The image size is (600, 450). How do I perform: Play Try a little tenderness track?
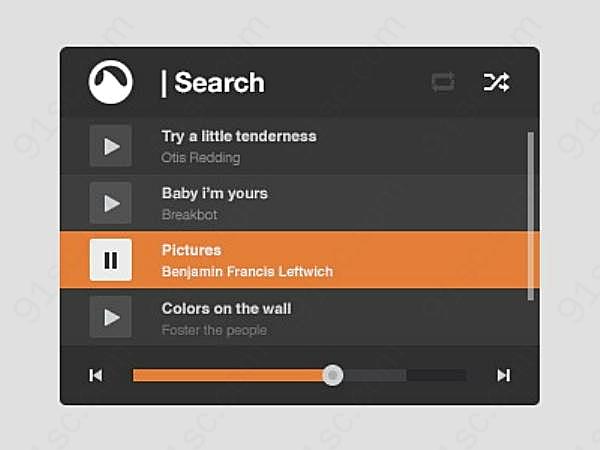tap(111, 146)
